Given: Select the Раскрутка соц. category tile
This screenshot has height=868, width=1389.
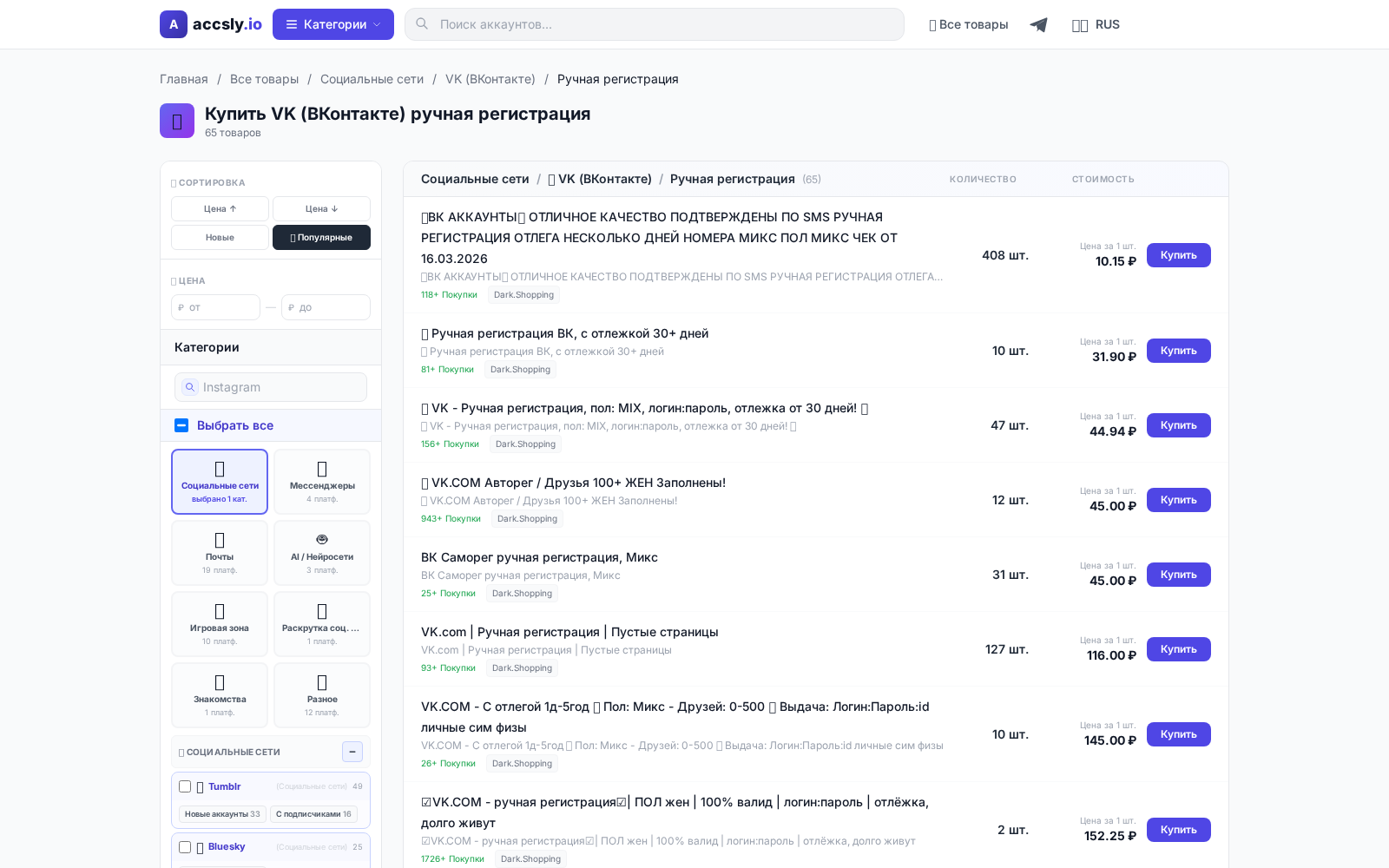Looking at the screenshot, I should coord(322,624).
